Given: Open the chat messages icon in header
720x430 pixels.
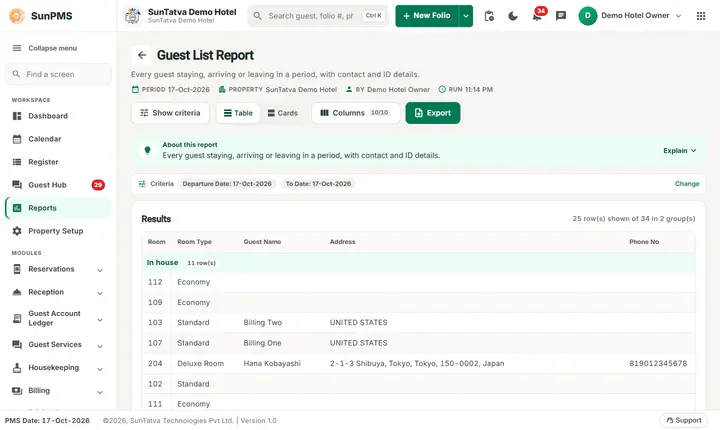Looking at the screenshot, I should (561, 16).
